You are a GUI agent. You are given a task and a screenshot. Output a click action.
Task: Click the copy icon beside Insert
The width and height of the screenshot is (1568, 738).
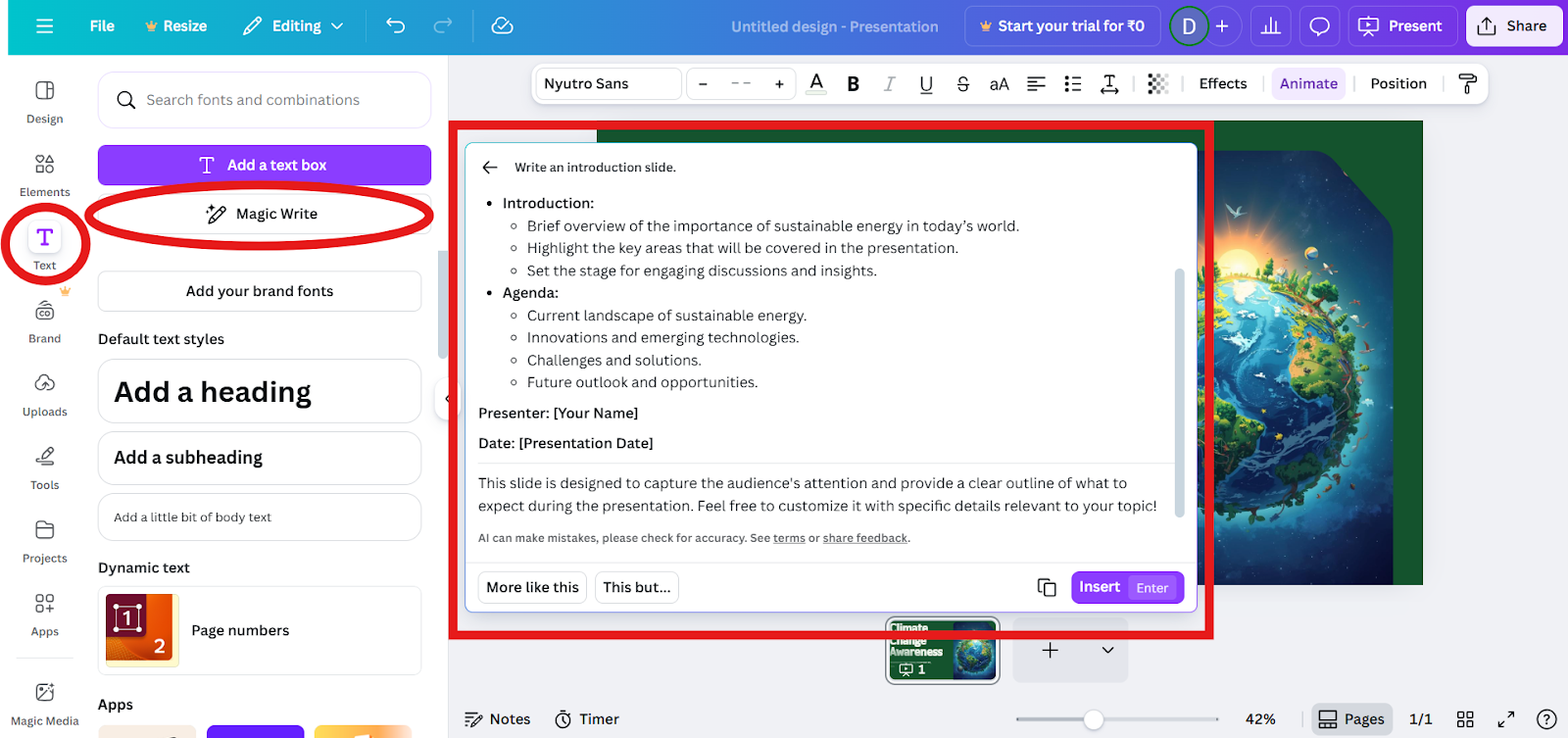(x=1047, y=587)
